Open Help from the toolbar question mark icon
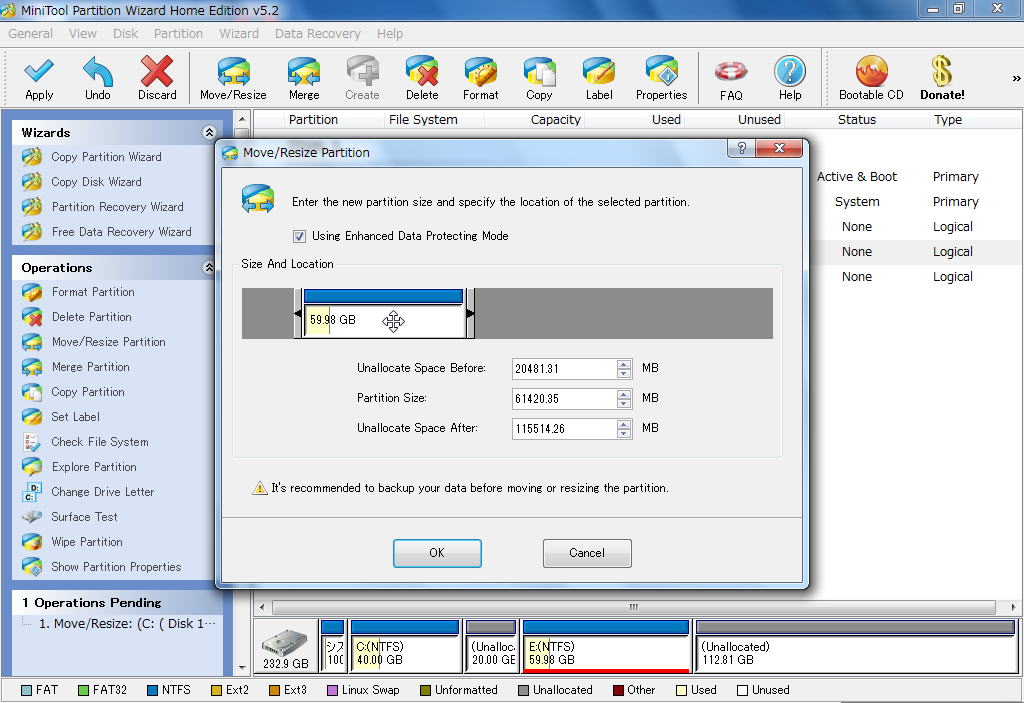This screenshot has height=703, width=1024. tap(790, 78)
